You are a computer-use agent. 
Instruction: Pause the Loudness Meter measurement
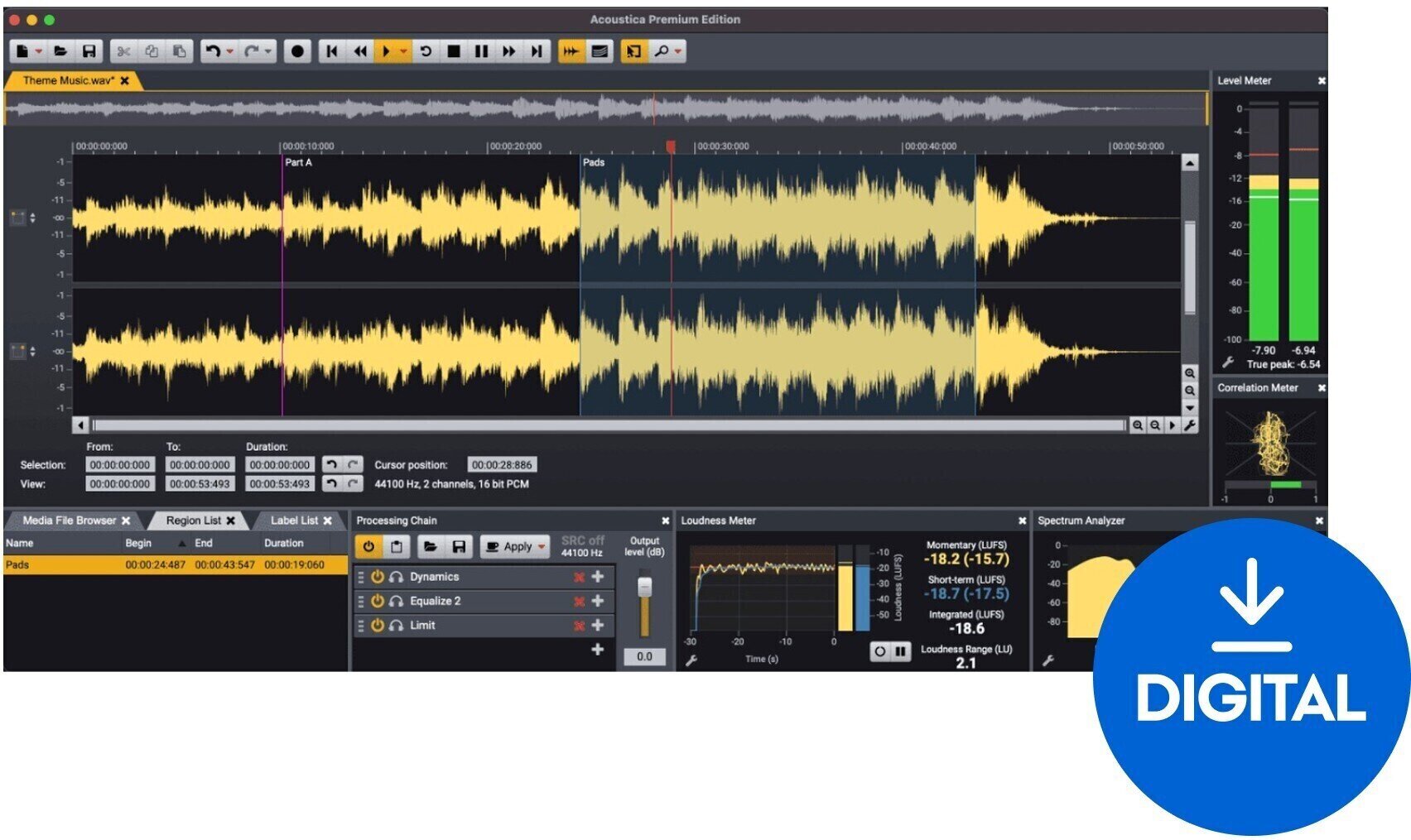[900, 652]
